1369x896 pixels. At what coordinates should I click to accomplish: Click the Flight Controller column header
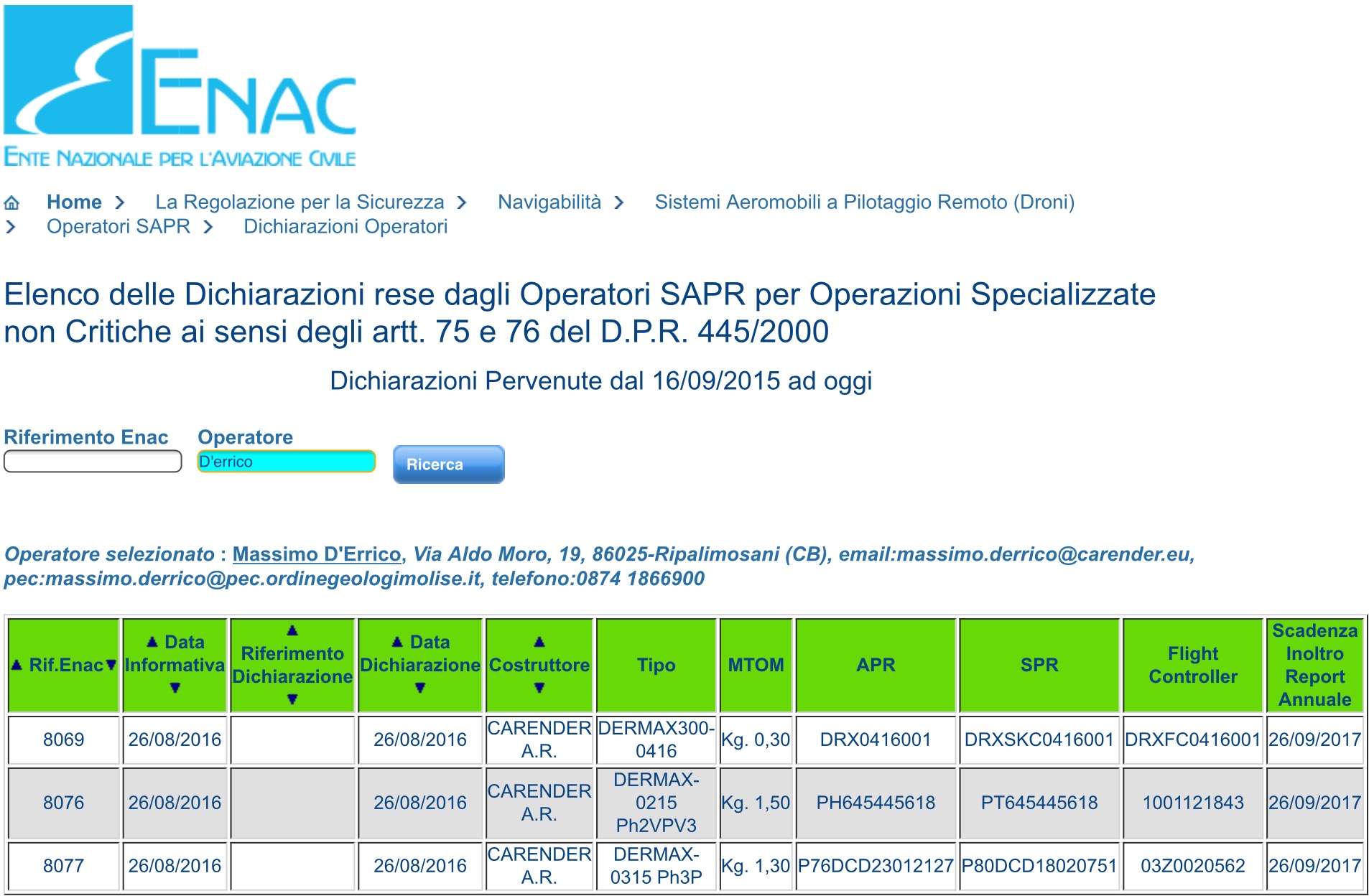pos(1193,665)
